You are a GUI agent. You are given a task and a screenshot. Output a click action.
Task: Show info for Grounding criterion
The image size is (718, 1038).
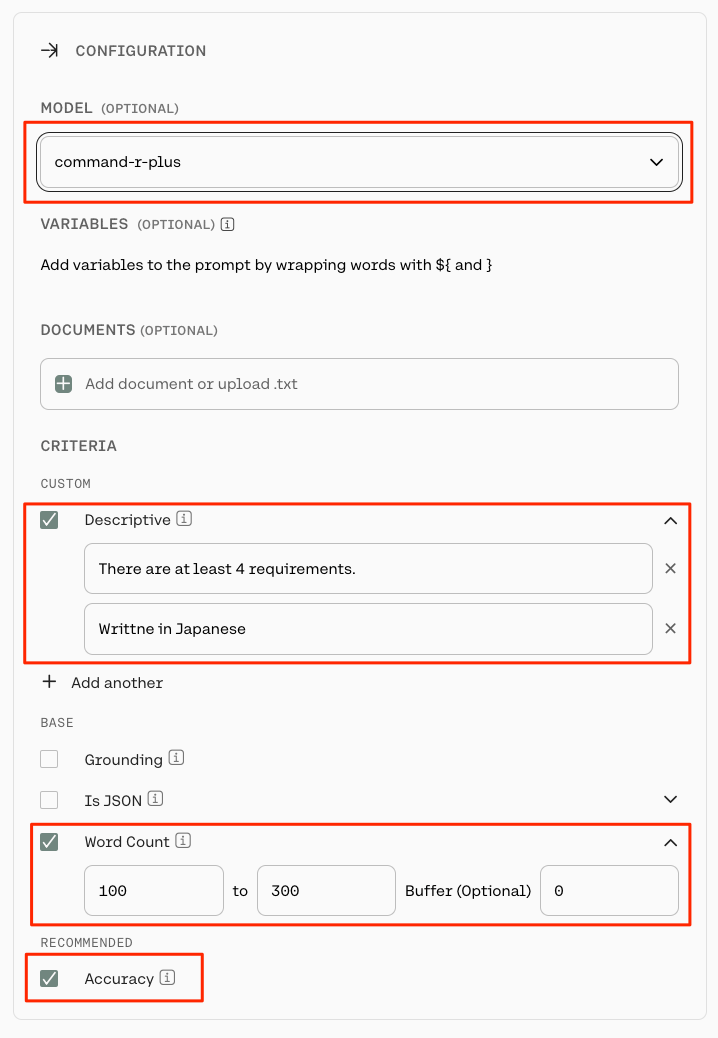click(x=176, y=757)
